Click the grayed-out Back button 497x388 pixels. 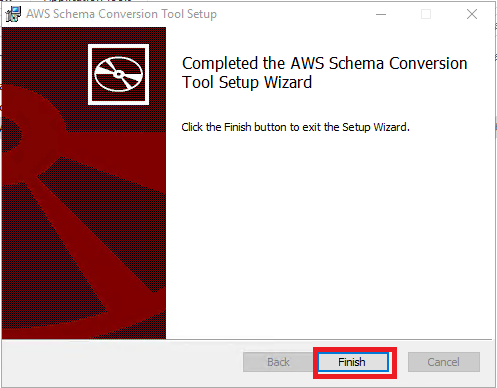point(278,362)
